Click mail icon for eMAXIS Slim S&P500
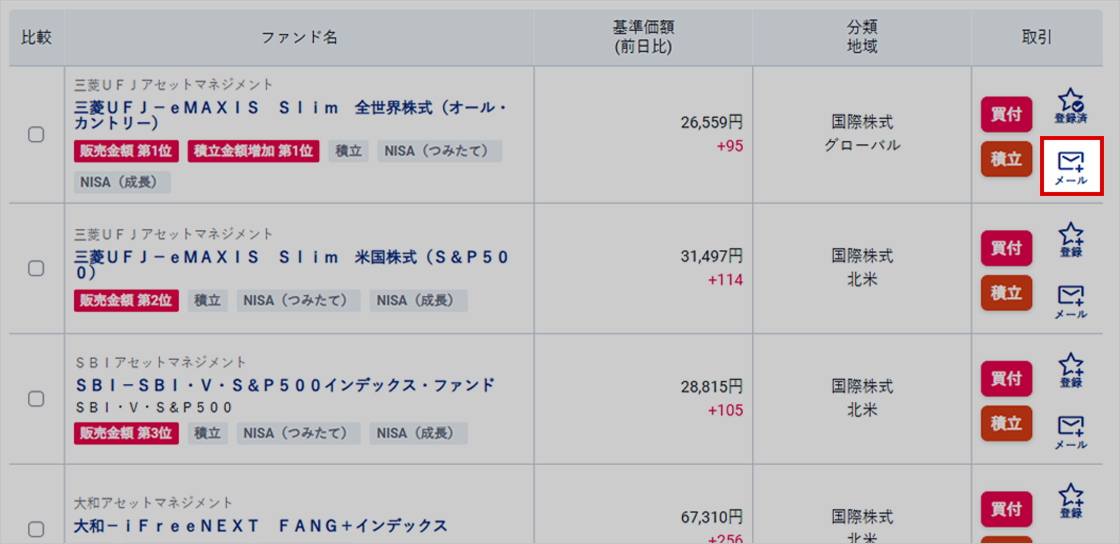 1071,301
